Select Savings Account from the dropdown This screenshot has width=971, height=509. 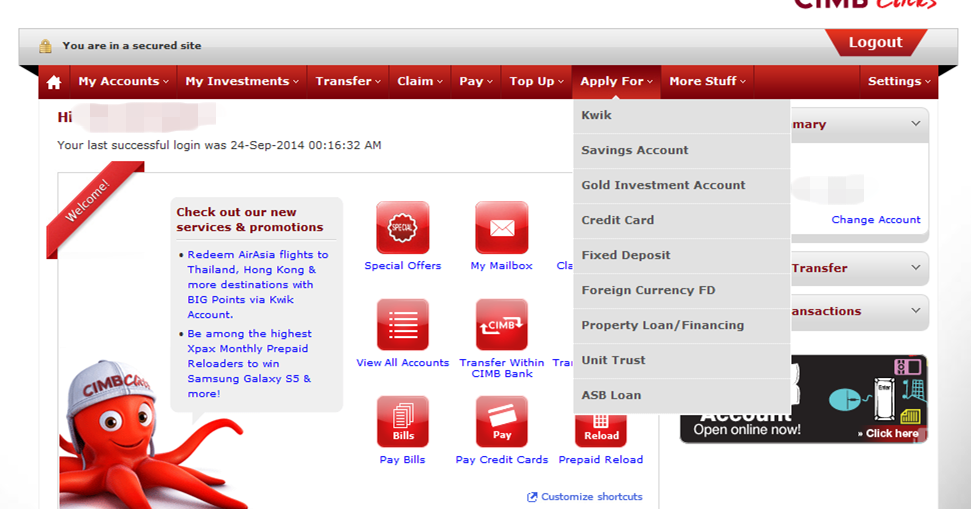point(681,150)
